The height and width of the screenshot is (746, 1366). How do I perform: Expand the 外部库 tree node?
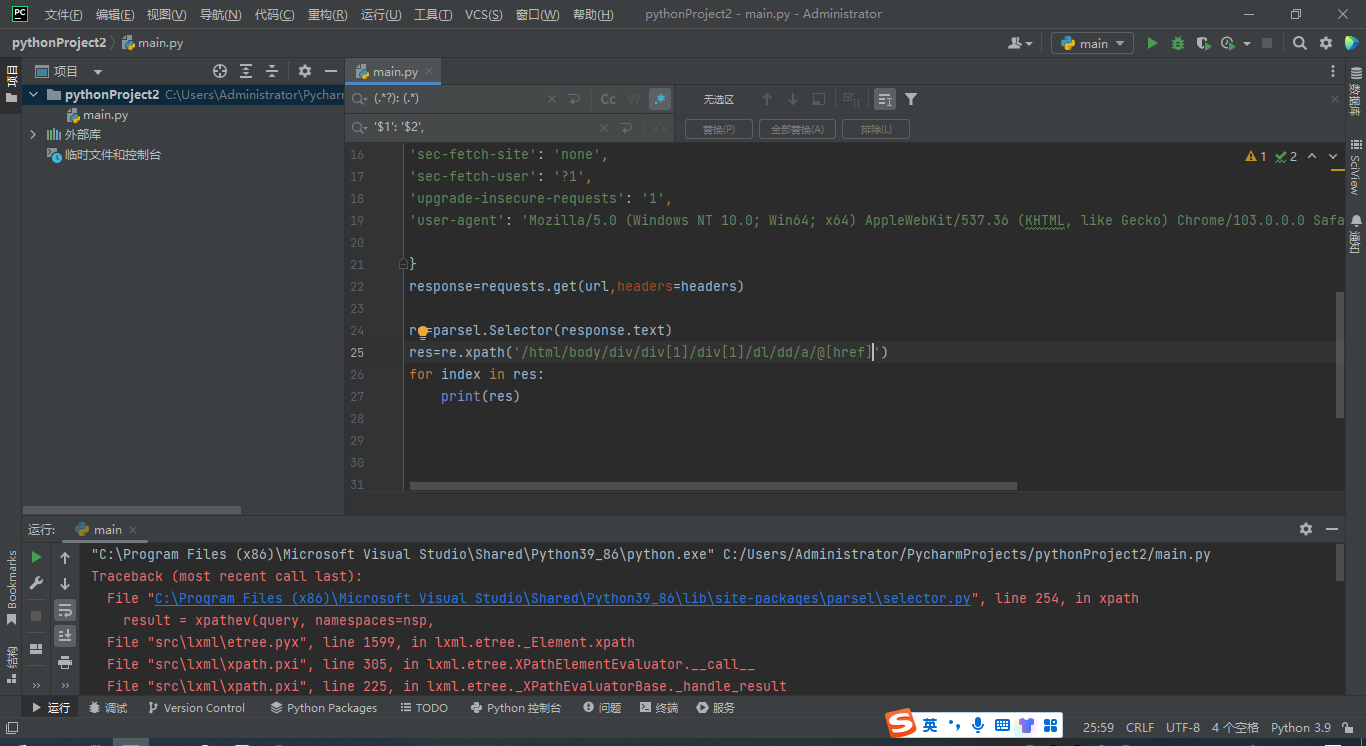point(33,135)
